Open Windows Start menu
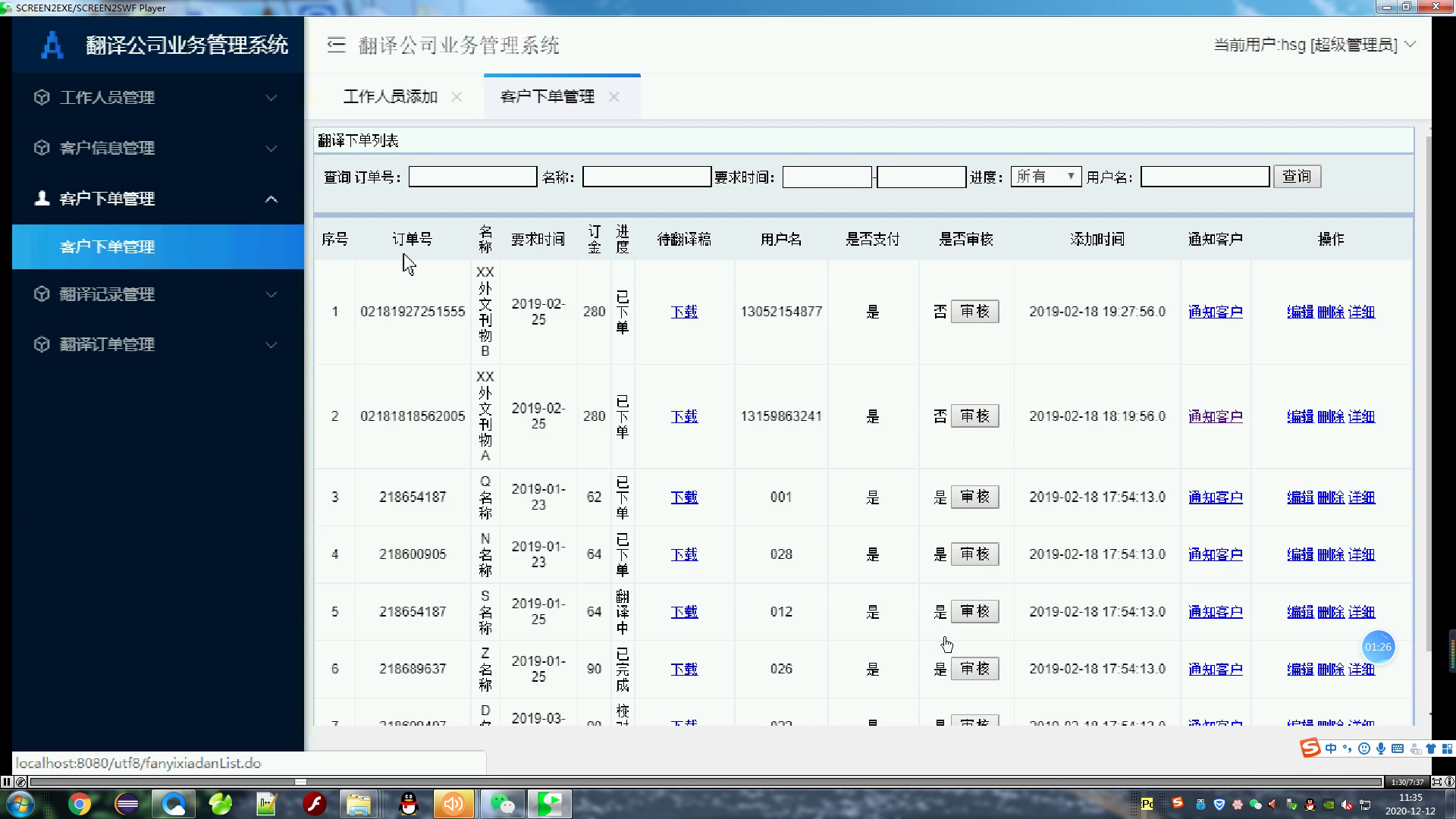Image resolution: width=1456 pixels, height=819 pixels. point(20,804)
